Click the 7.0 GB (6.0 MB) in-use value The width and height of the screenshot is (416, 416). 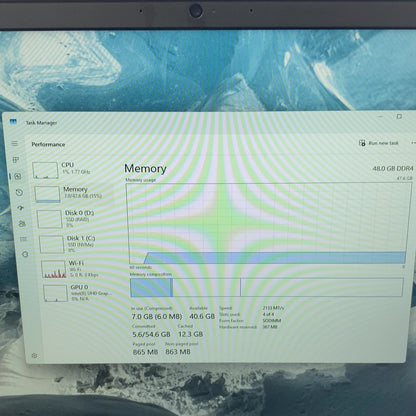point(157,316)
